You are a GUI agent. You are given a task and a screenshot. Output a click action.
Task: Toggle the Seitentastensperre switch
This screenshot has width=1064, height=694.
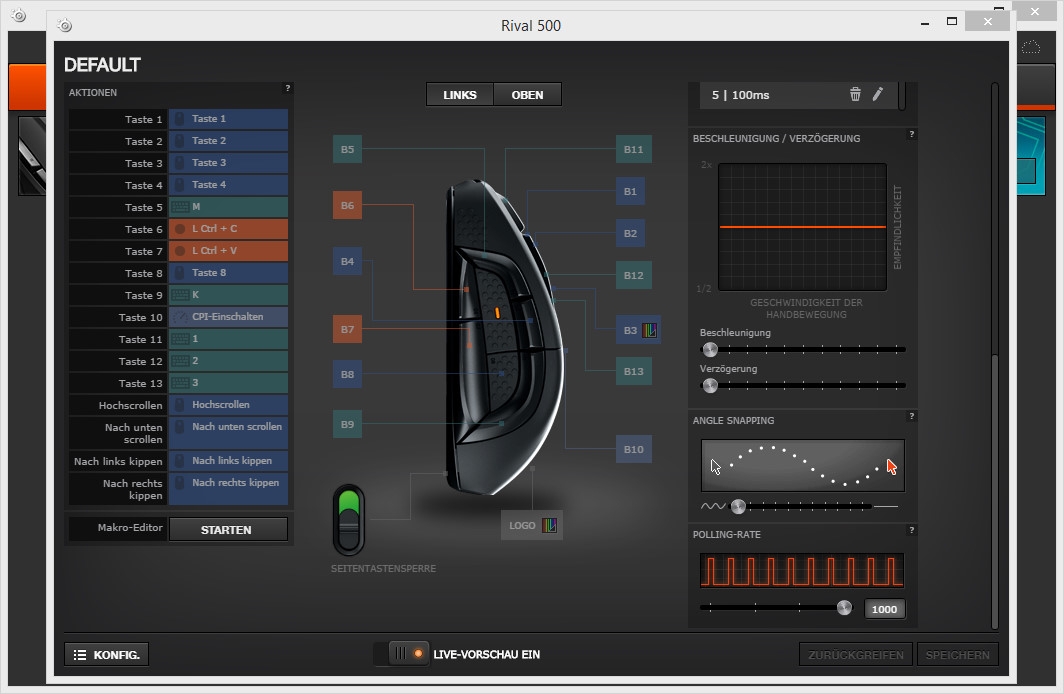click(349, 520)
